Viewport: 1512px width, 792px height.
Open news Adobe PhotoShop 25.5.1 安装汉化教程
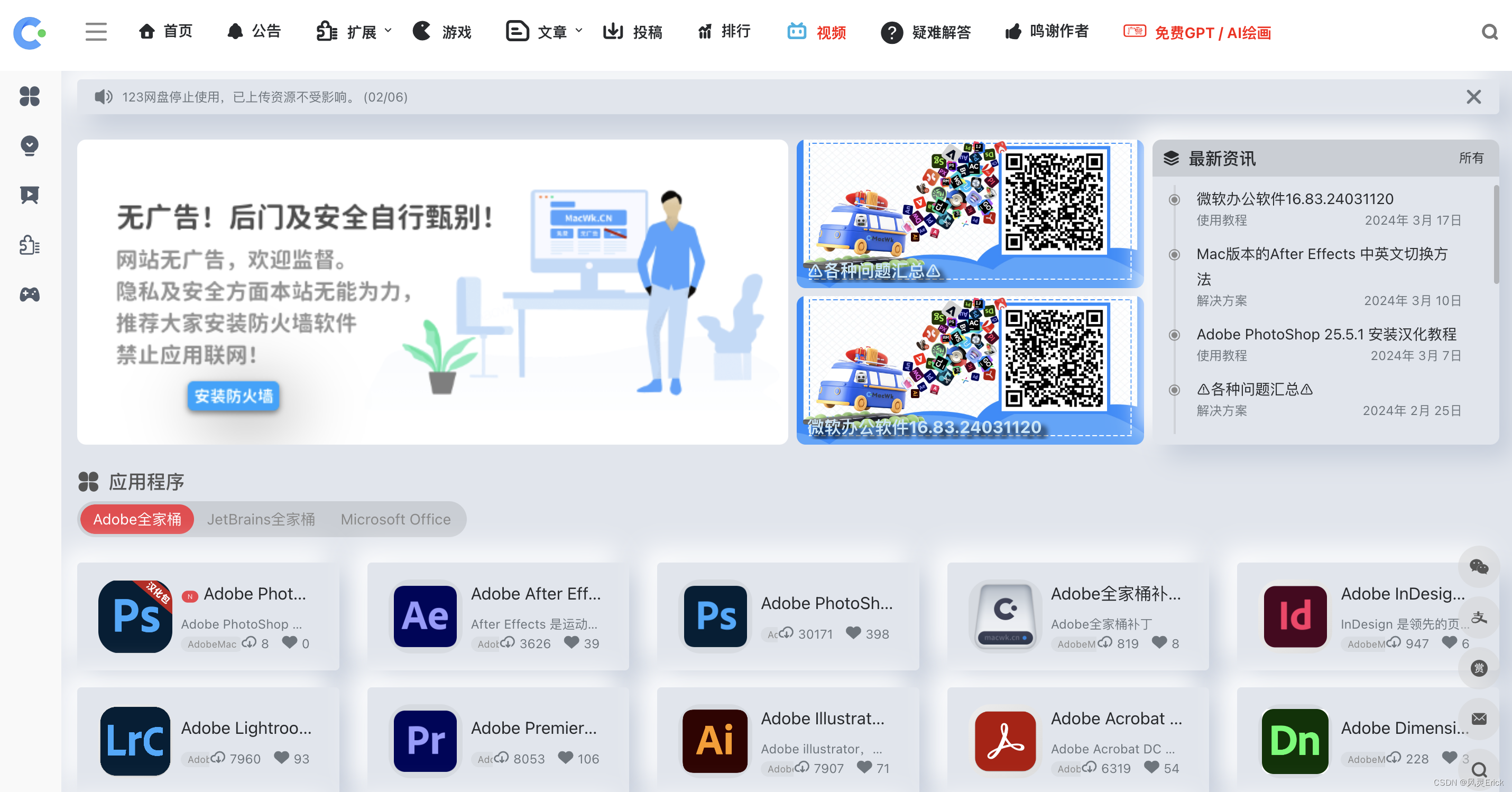click(x=1326, y=334)
